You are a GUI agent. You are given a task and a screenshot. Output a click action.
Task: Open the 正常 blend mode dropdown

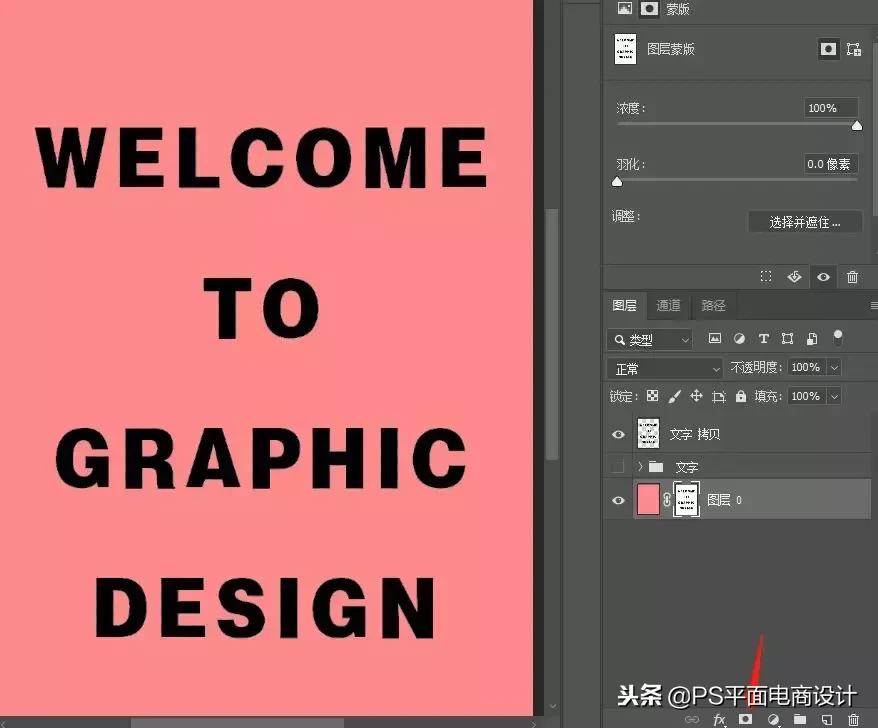pyautogui.click(x=665, y=368)
